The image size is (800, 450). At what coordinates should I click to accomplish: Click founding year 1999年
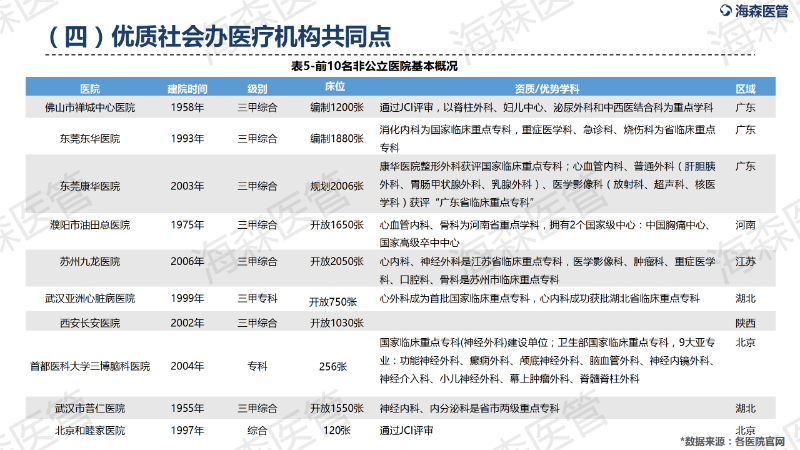(x=187, y=298)
